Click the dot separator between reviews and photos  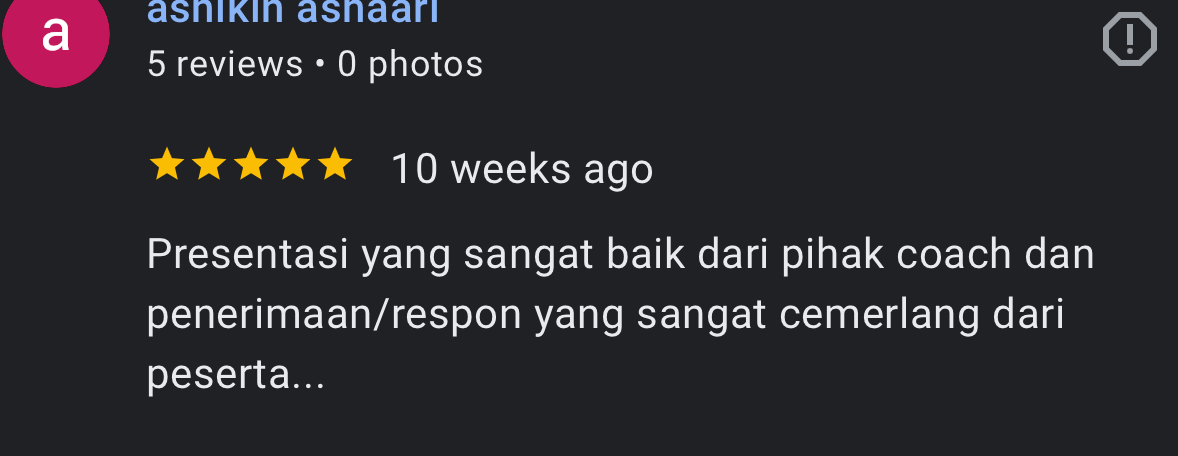(x=320, y=65)
